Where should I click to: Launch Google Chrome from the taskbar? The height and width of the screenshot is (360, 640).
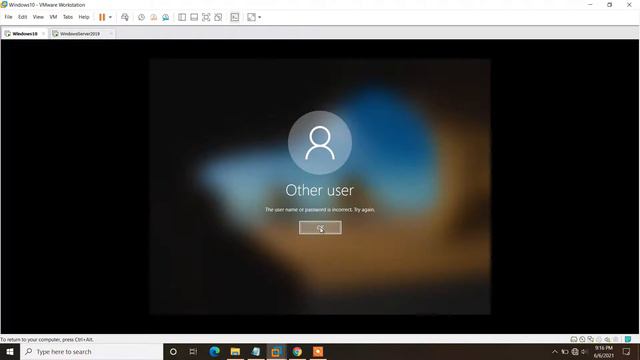pos(297,351)
